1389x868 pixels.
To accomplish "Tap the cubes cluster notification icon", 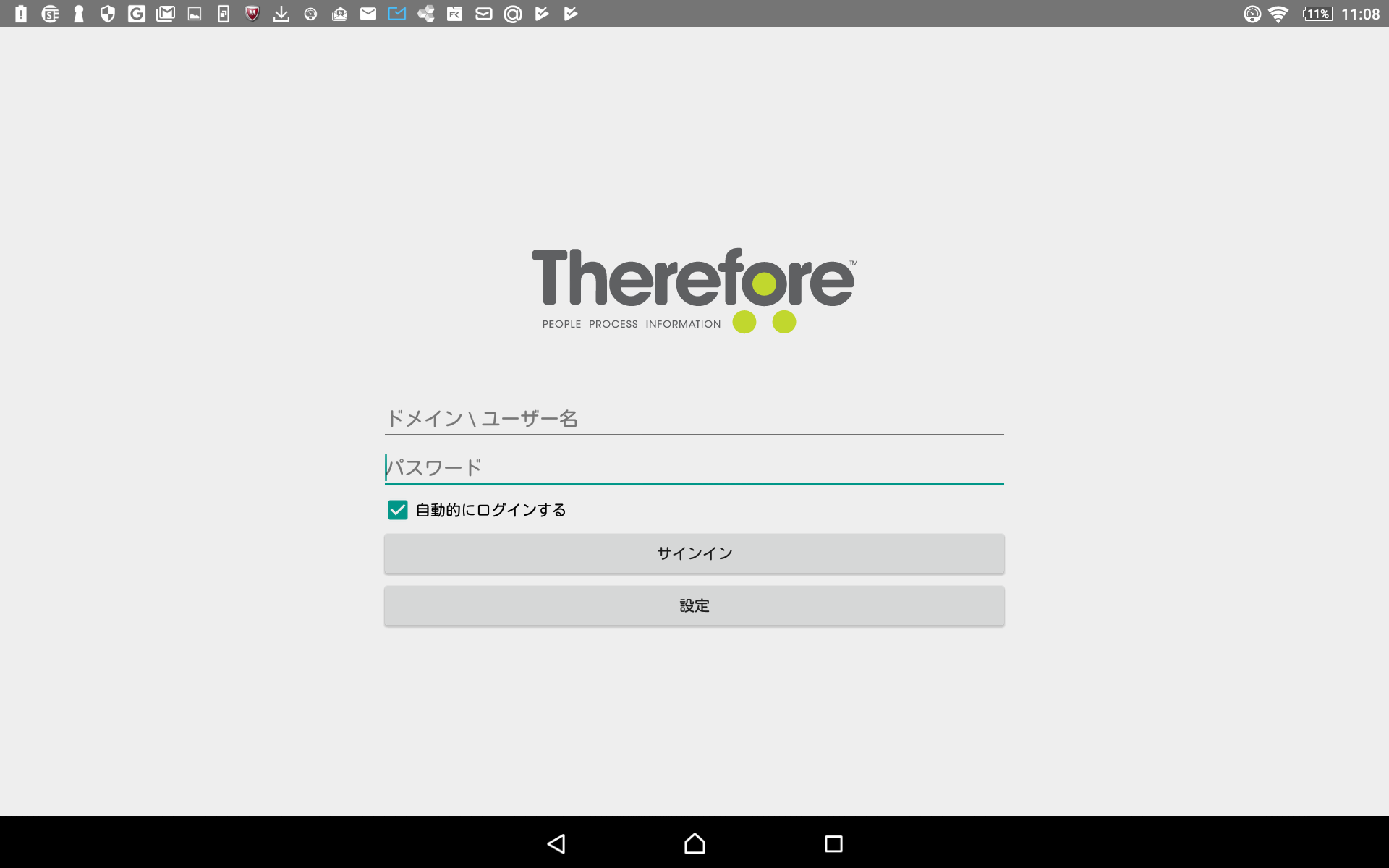I will (x=426, y=14).
